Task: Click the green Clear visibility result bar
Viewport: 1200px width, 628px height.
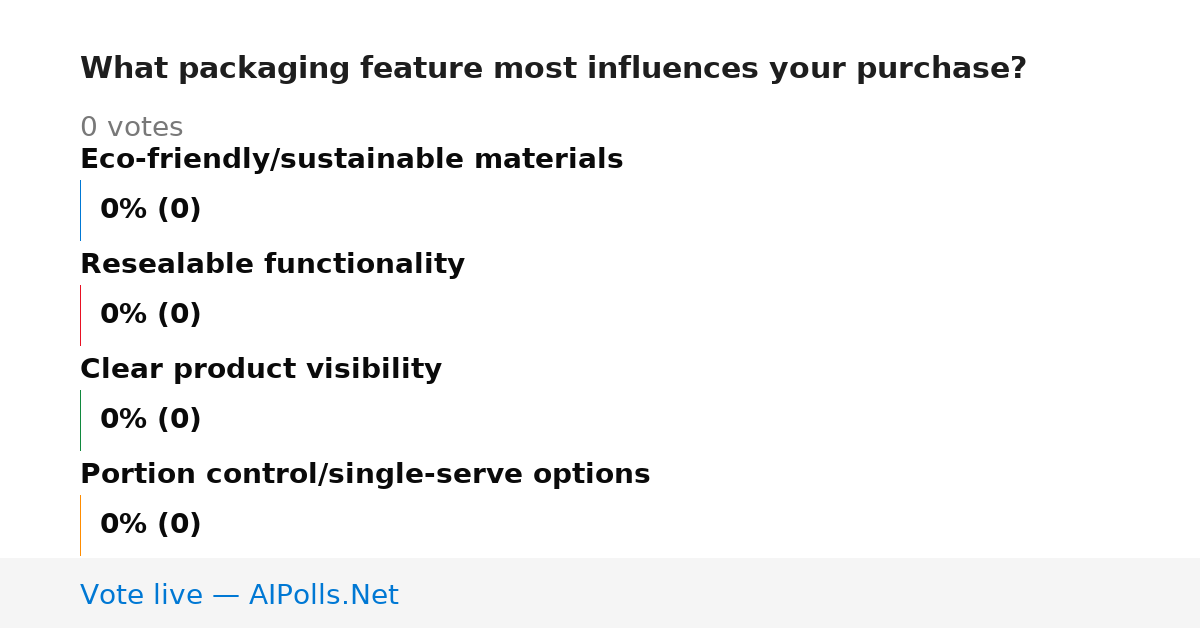Action: (x=80, y=420)
